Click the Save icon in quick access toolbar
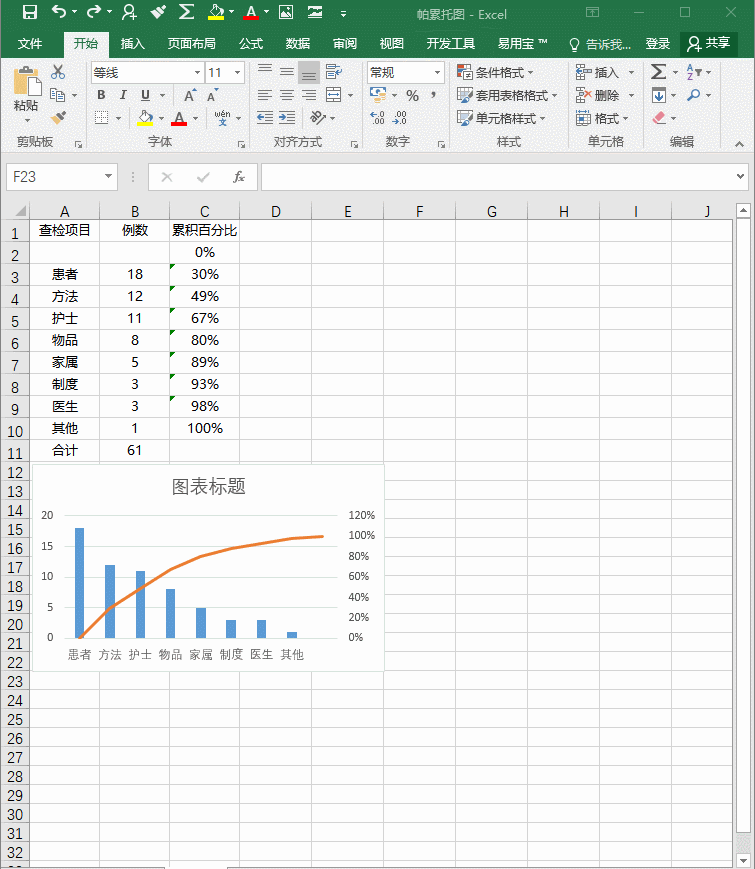The image size is (755, 869). [29, 12]
